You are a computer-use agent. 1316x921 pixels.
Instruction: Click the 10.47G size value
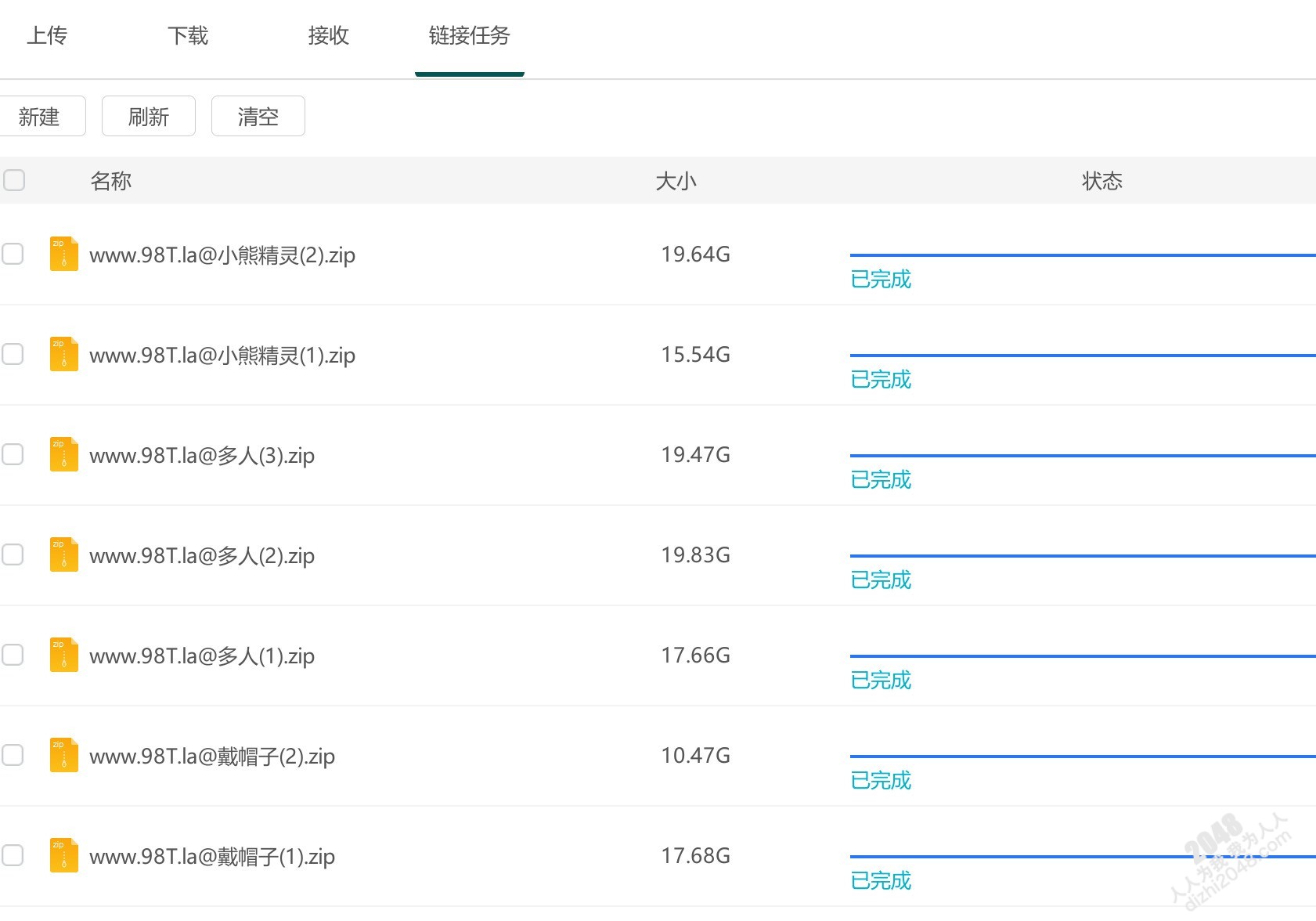695,756
